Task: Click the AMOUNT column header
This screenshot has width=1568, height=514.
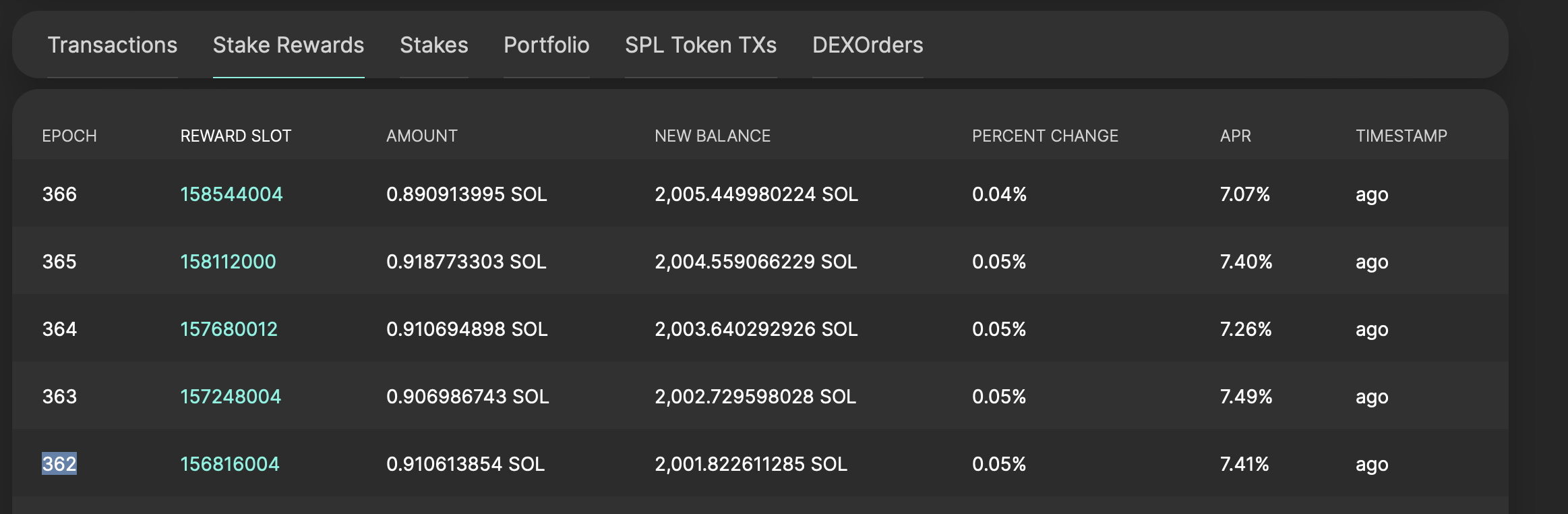Action: coord(422,136)
